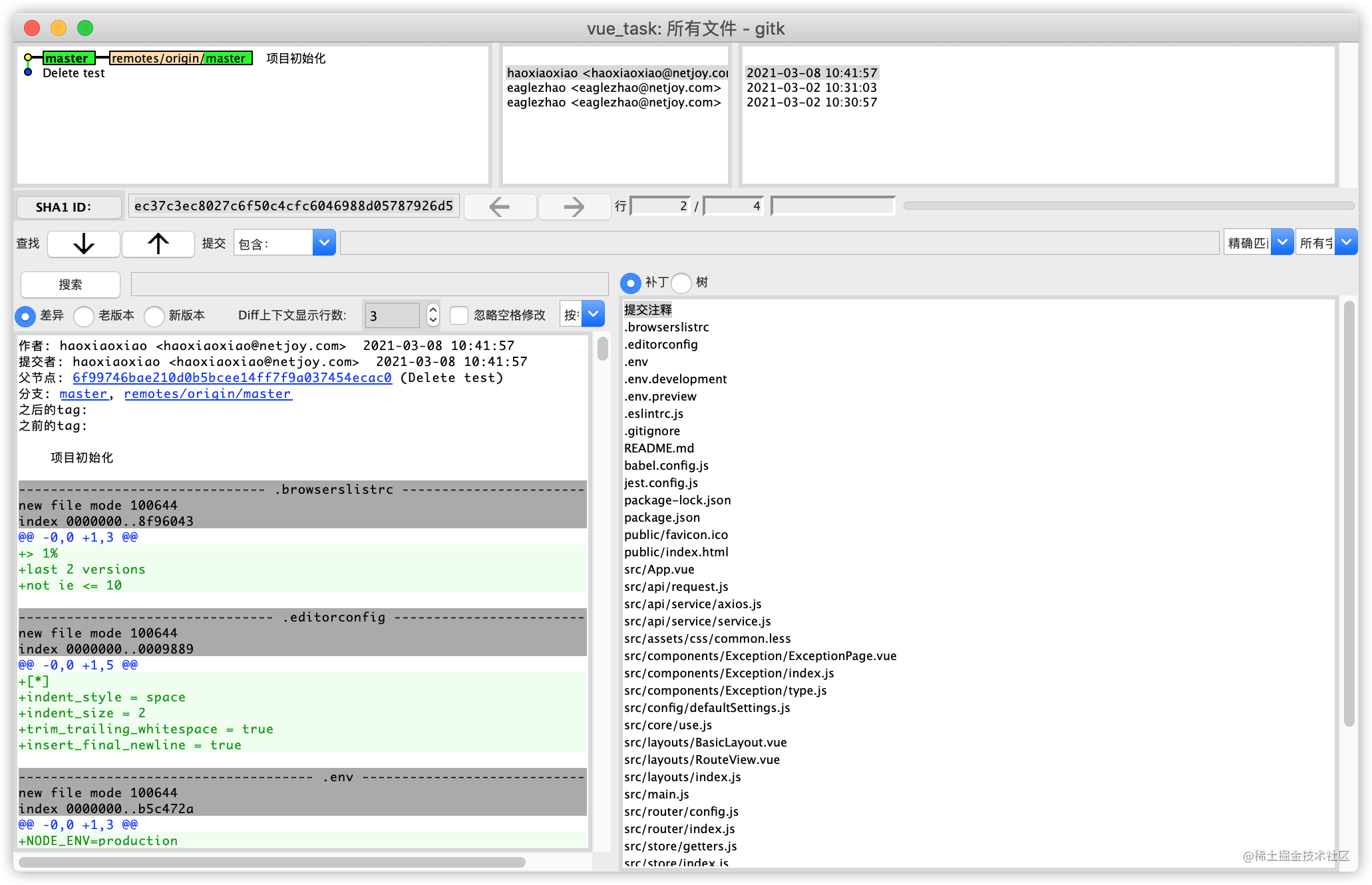
Task: Click the back arrow navigation button
Action: point(500,207)
